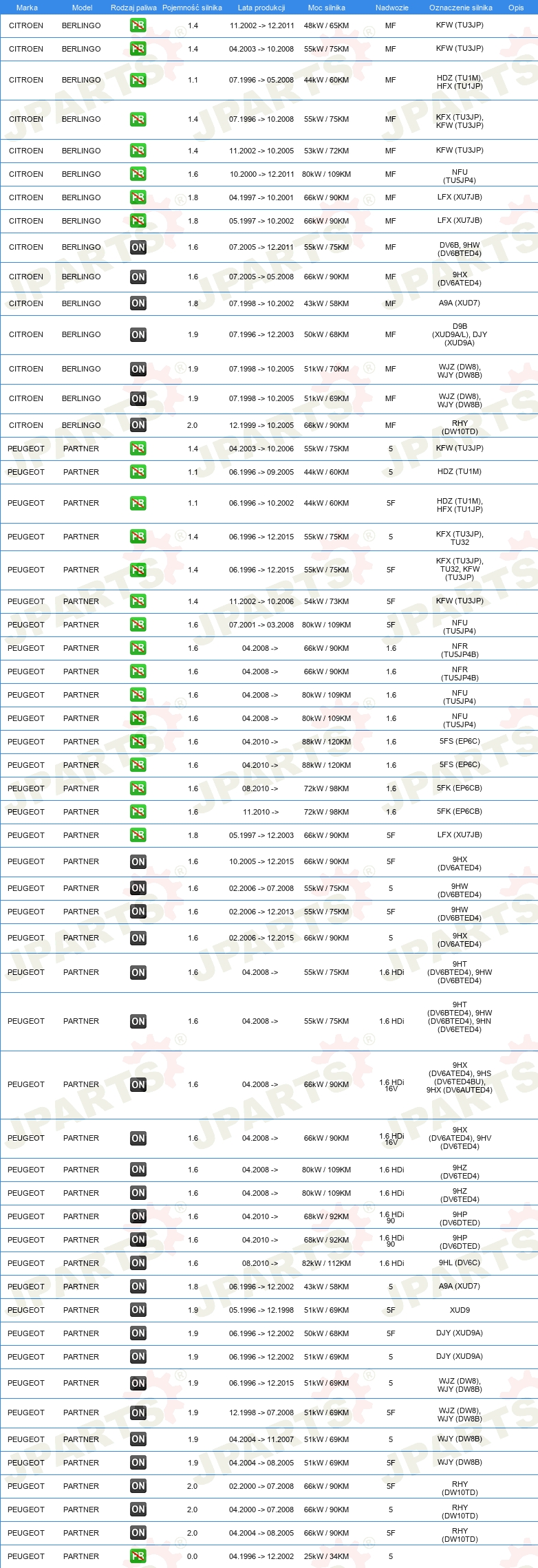Click the Rodzaj paliwa column header
Image resolution: width=538 pixels, height=1568 pixels.
pos(133,8)
